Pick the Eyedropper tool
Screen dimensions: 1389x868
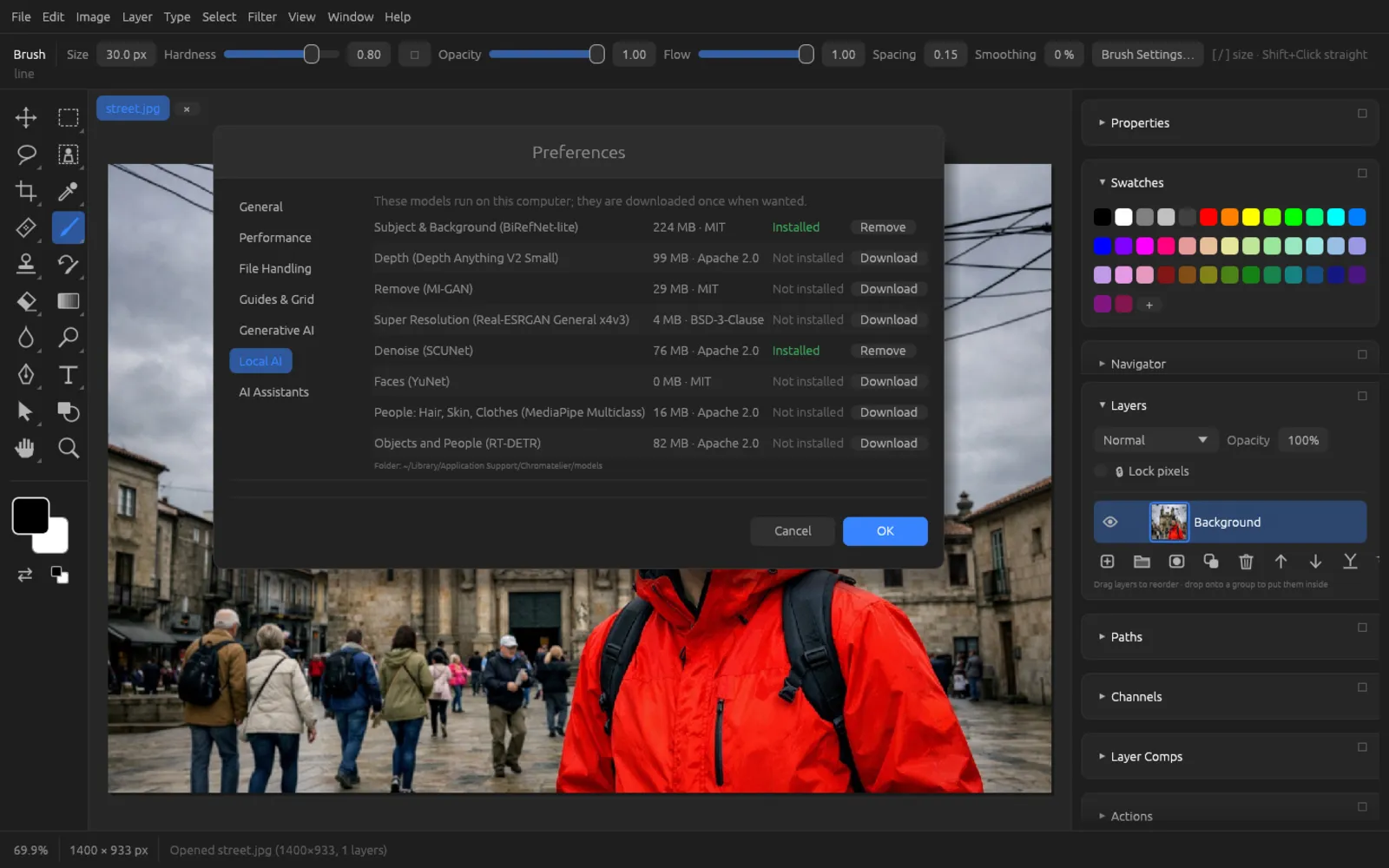(68, 191)
